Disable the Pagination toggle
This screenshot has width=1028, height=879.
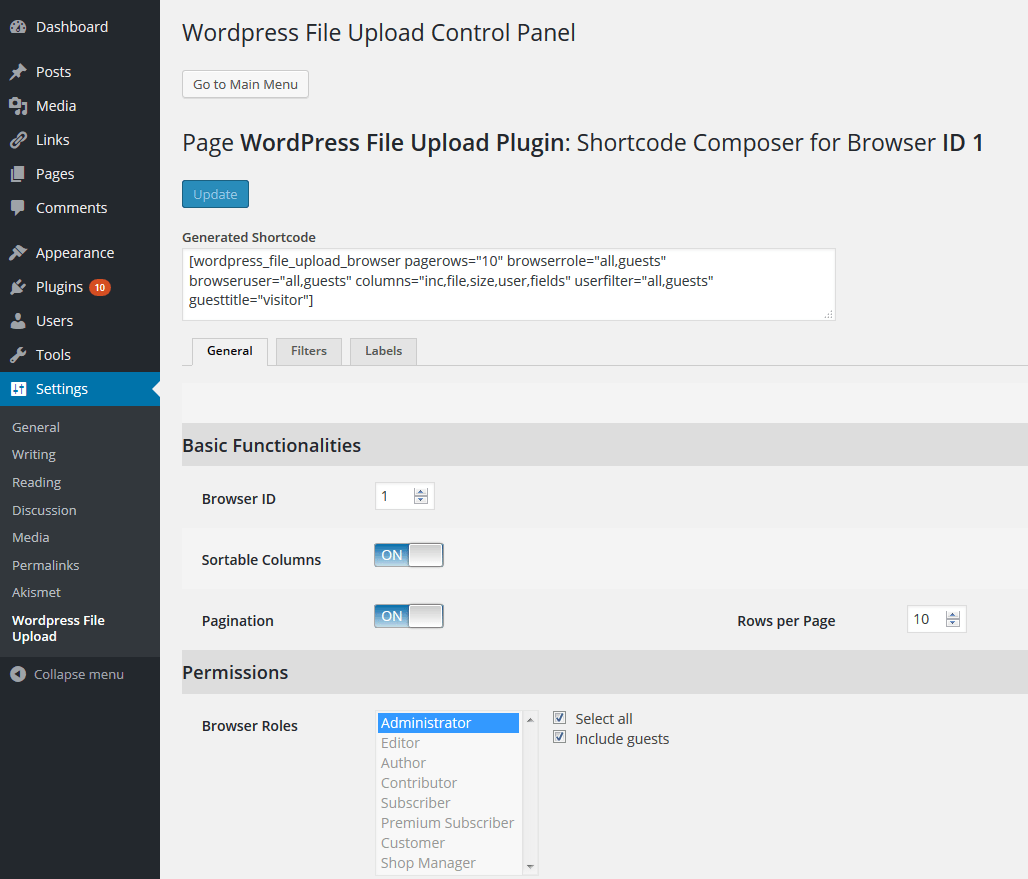point(408,615)
